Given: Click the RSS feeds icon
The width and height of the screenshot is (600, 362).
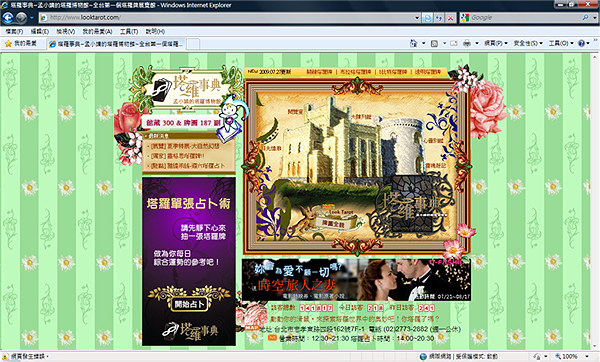Looking at the screenshot, I should click(434, 43).
